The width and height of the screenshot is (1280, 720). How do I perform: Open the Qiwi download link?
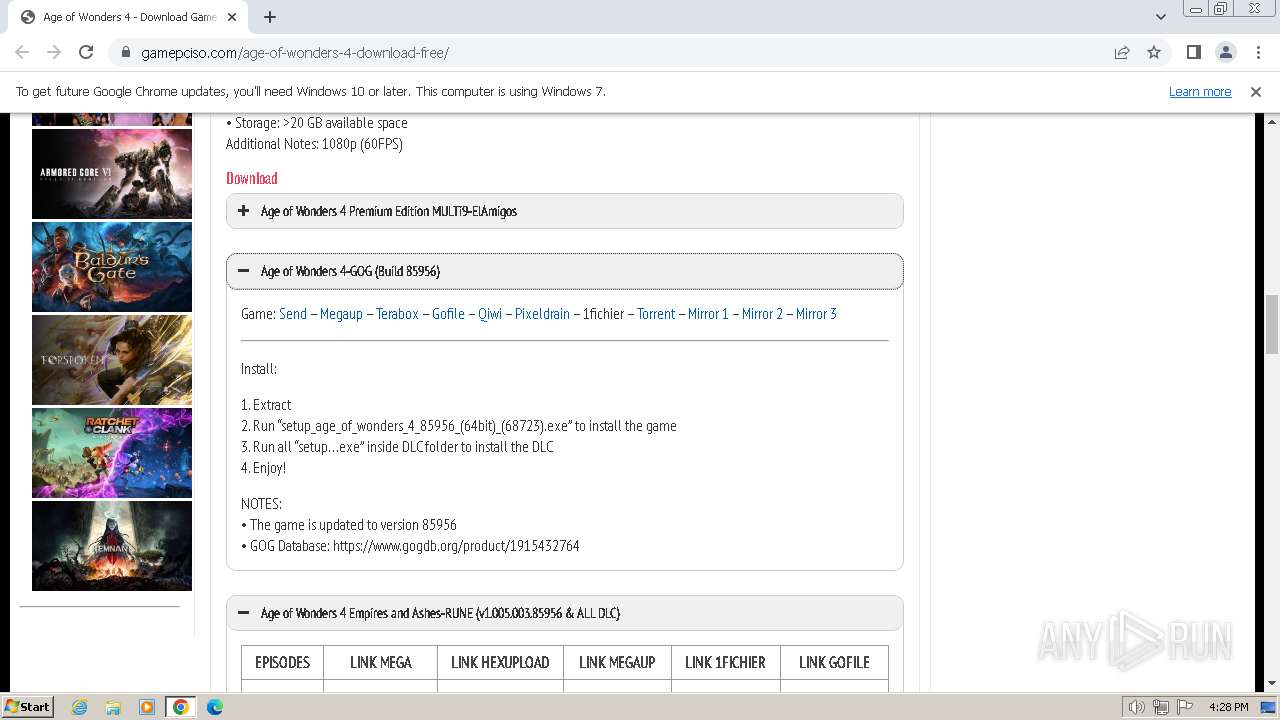tap(490, 314)
